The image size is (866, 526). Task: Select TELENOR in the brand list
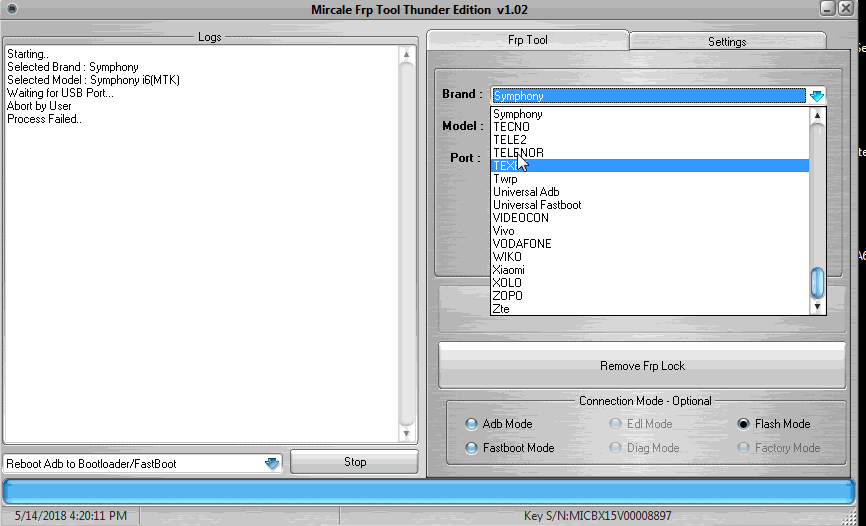pyautogui.click(x=650, y=152)
